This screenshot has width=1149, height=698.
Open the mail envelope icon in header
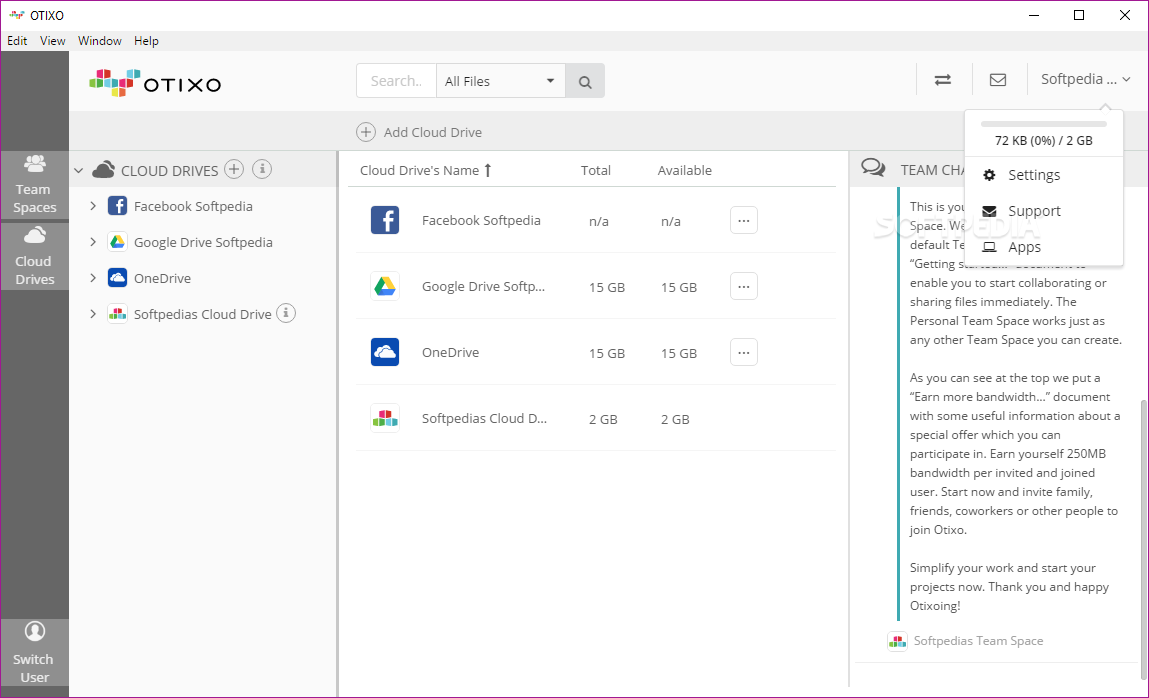[x=997, y=80]
